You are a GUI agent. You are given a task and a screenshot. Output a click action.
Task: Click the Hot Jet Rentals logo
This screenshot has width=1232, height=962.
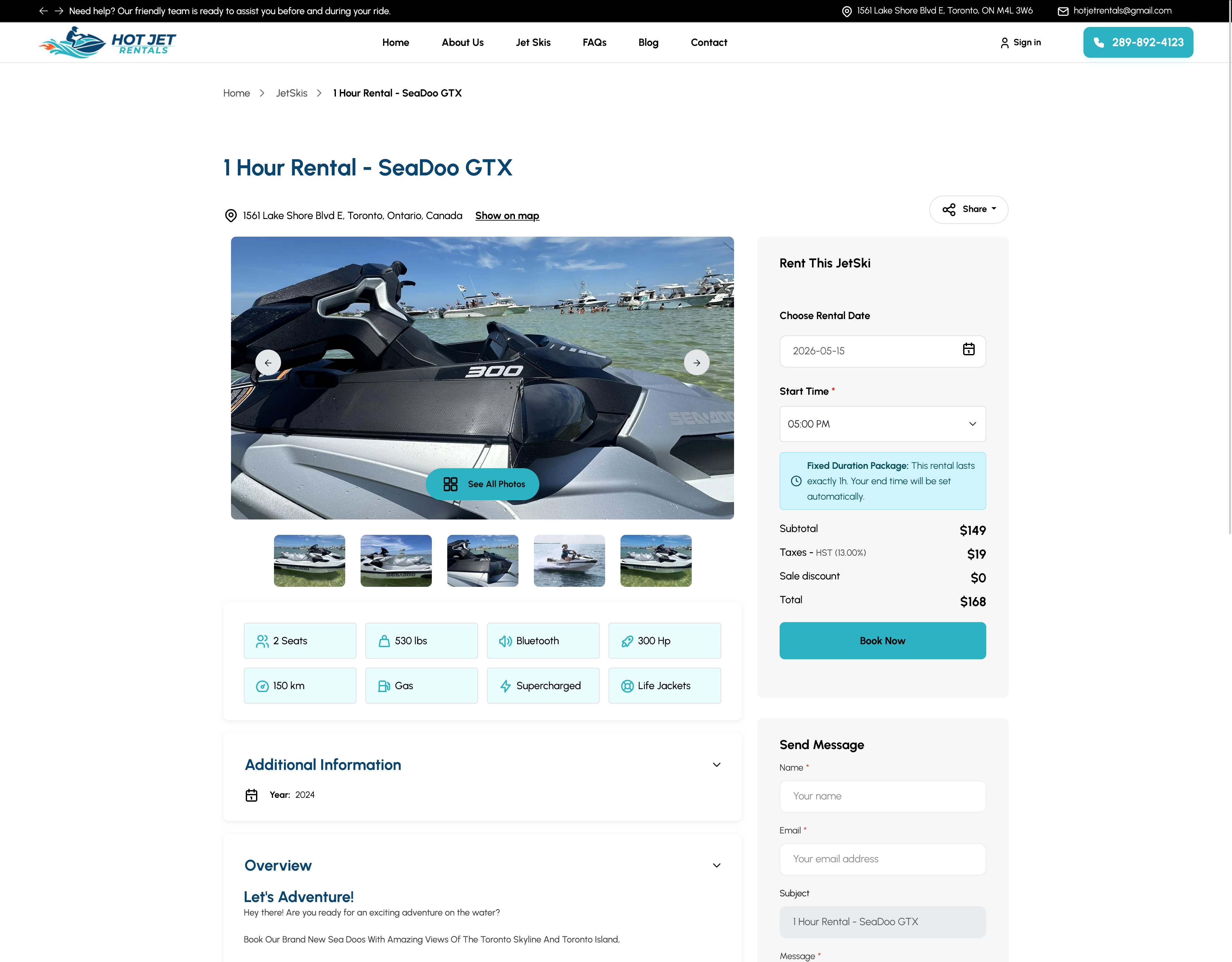(x=107, y=42)
